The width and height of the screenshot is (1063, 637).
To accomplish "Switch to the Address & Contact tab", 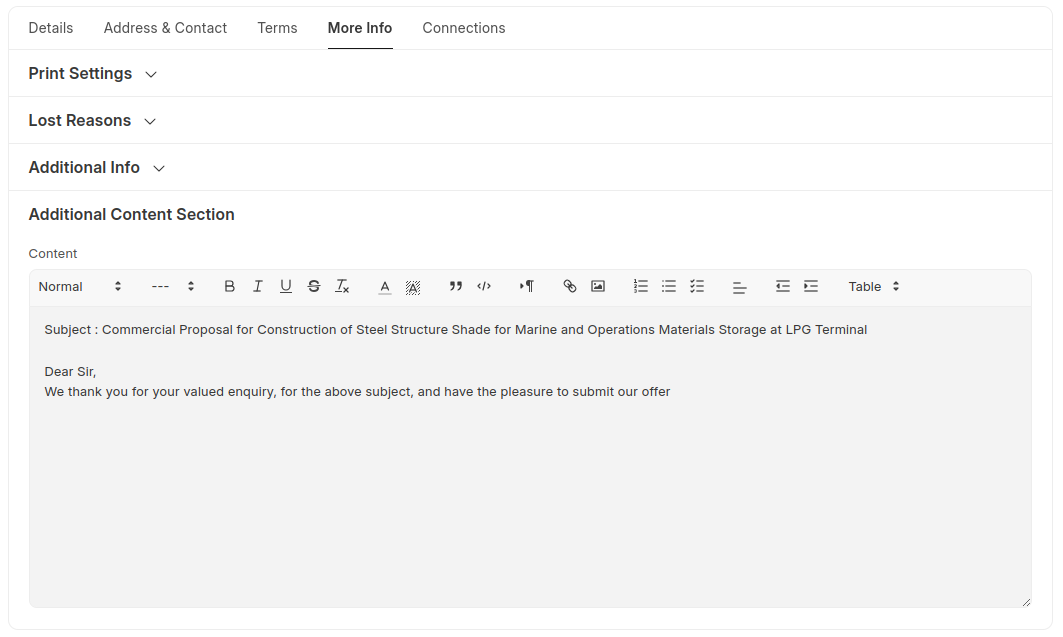I will pyautogui.click(x=165, y=28).
